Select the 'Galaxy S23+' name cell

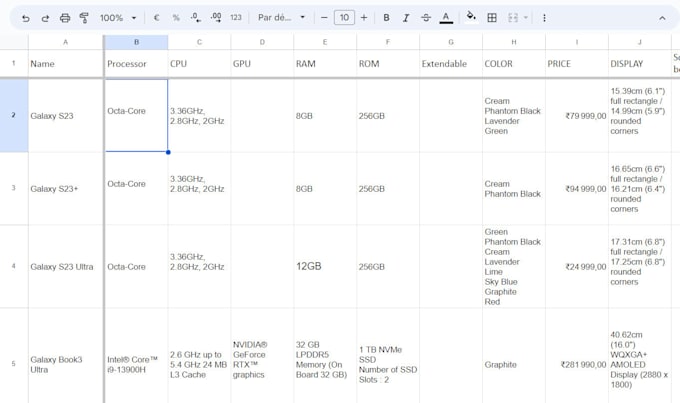65,188
